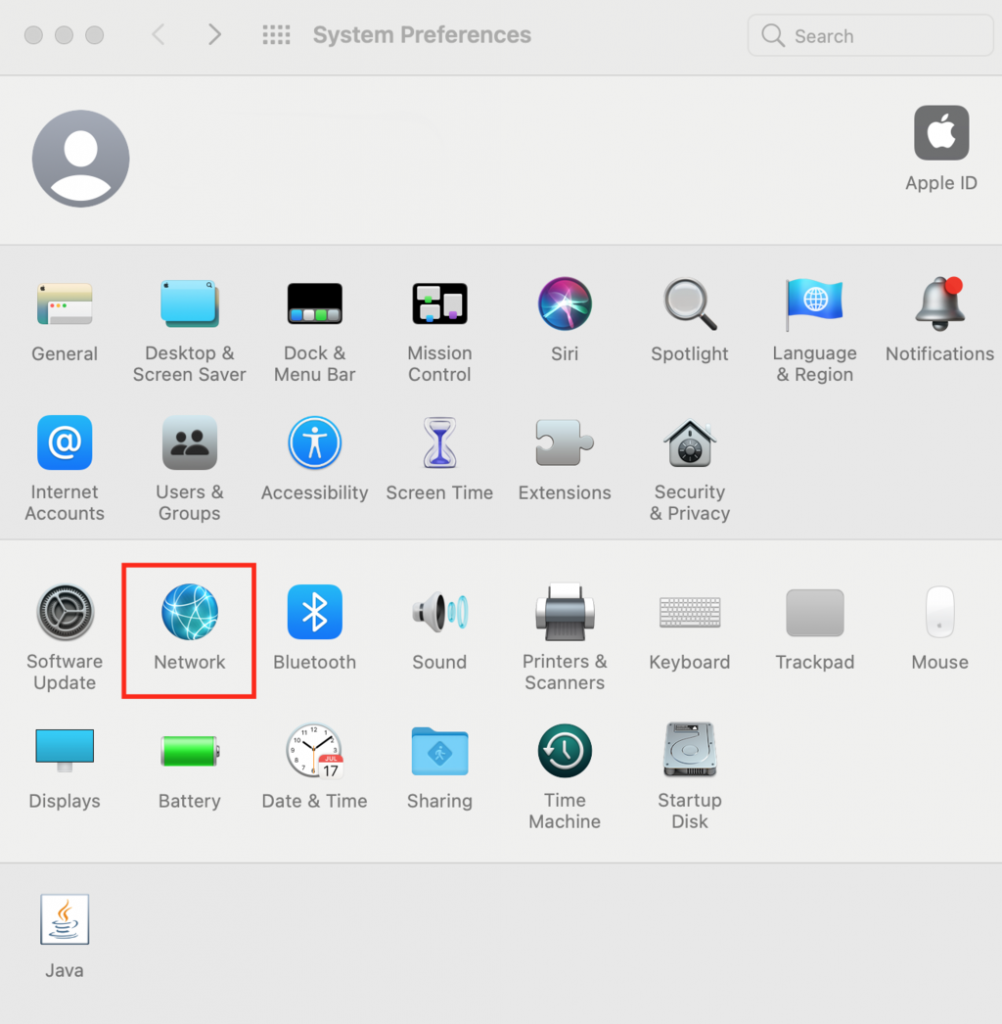
Task: Open Users & Groups settings
Action: pos(189,442)
